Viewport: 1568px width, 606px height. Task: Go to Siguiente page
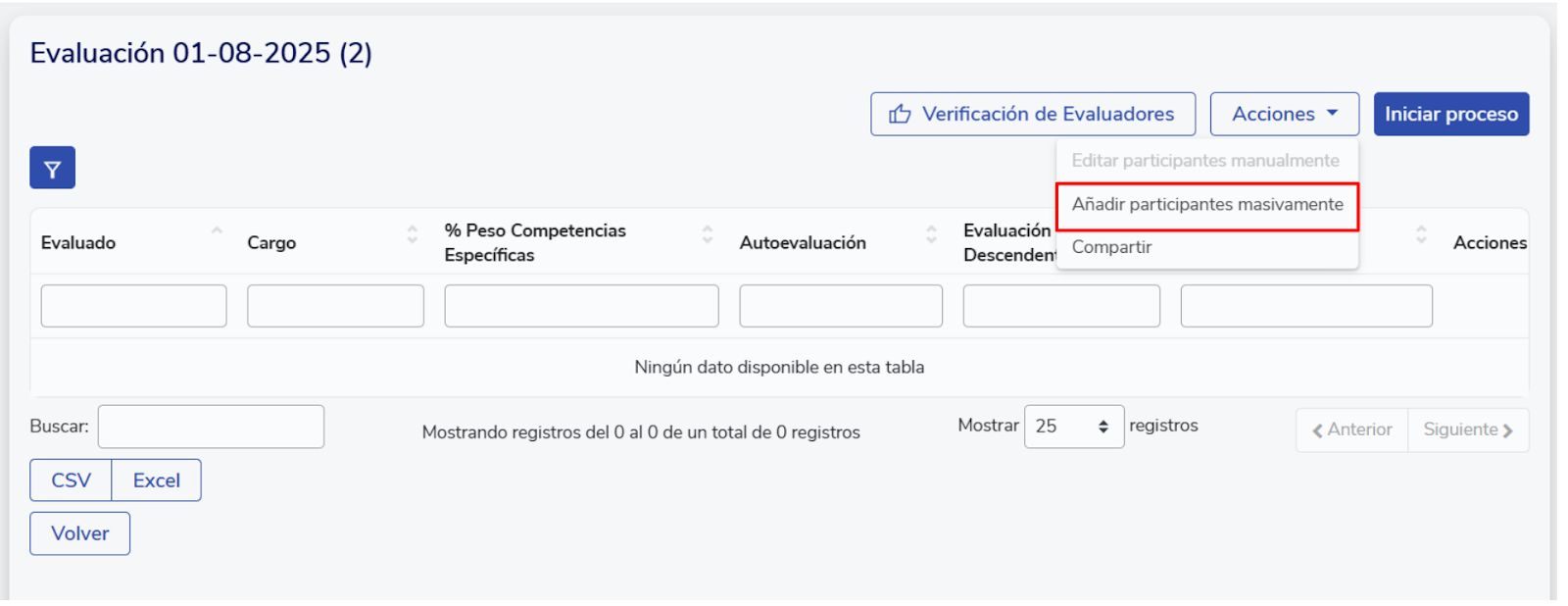[1467, 430]
